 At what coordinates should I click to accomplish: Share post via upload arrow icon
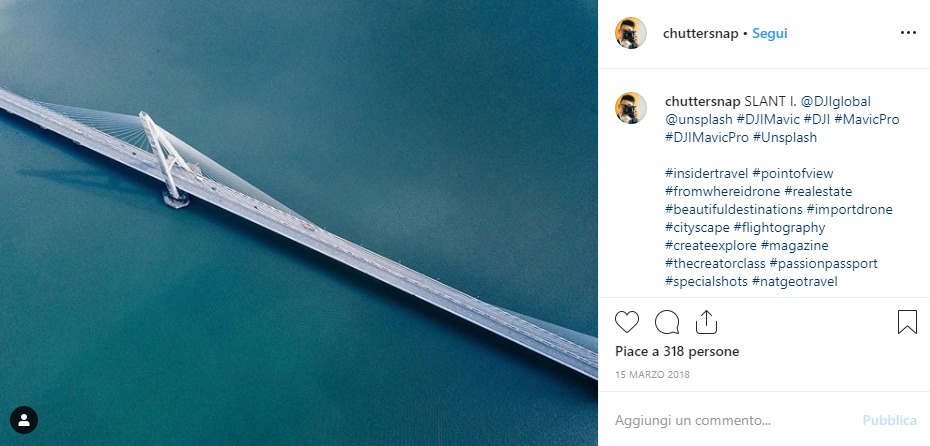tap(706, 322)
